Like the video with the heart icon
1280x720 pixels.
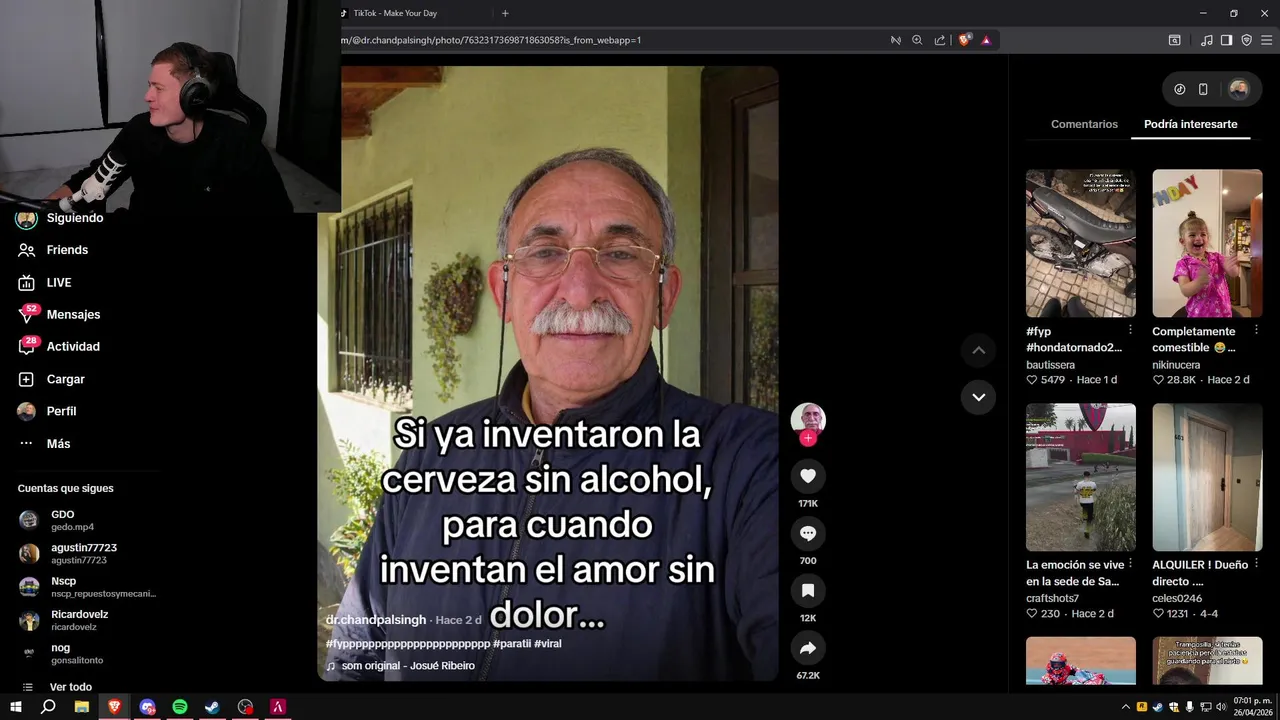[808, 476]
